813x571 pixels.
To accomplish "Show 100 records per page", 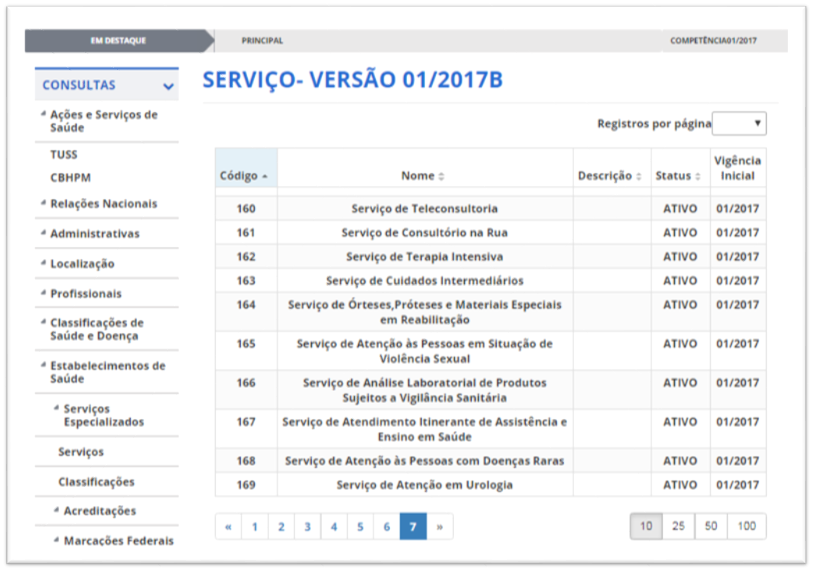I will pyautogui.click(x=746, y=526).
